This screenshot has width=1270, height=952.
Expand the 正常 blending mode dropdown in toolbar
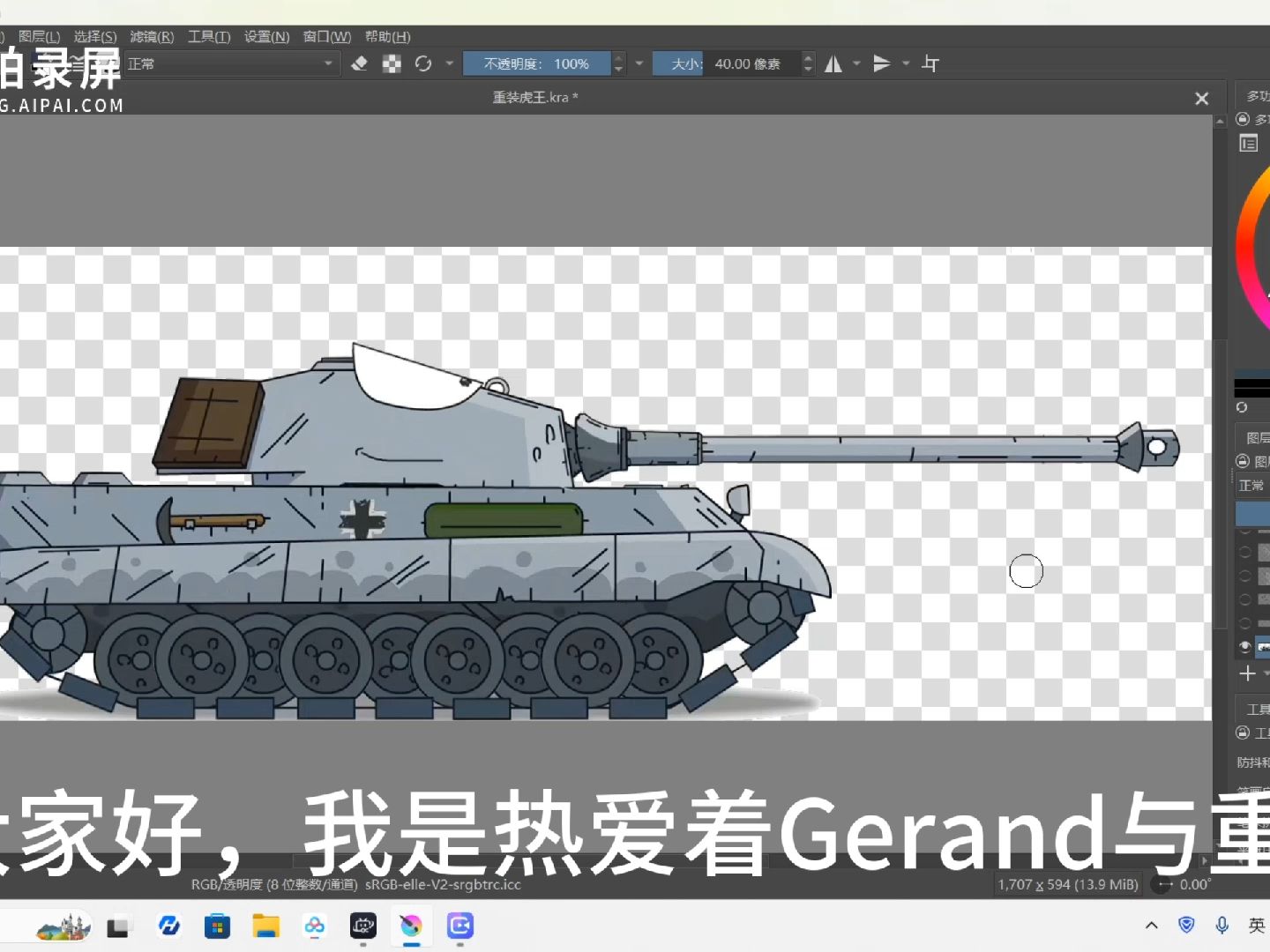click(x=231, y=63)
